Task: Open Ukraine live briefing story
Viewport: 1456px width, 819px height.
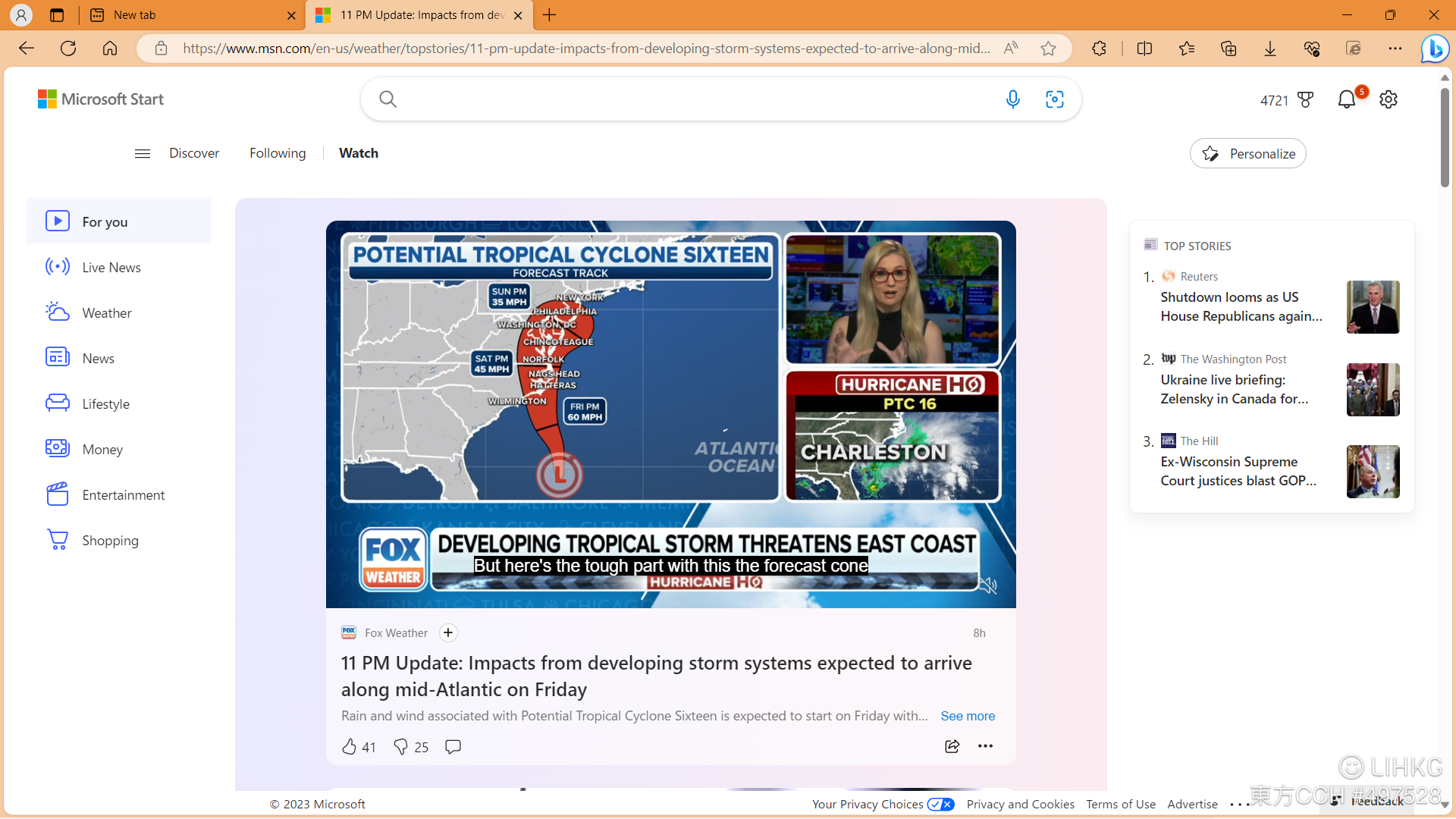Action: coord(1234,389)
